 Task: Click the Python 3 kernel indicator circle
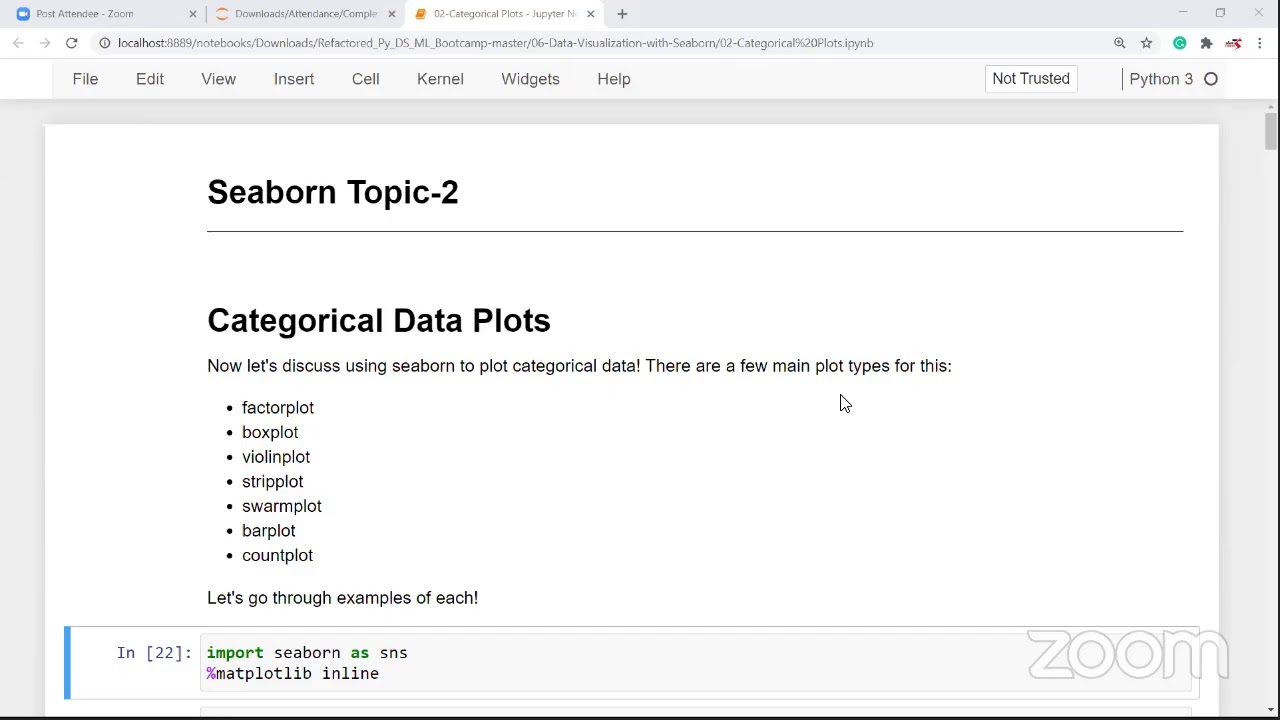click(1211, 79)
